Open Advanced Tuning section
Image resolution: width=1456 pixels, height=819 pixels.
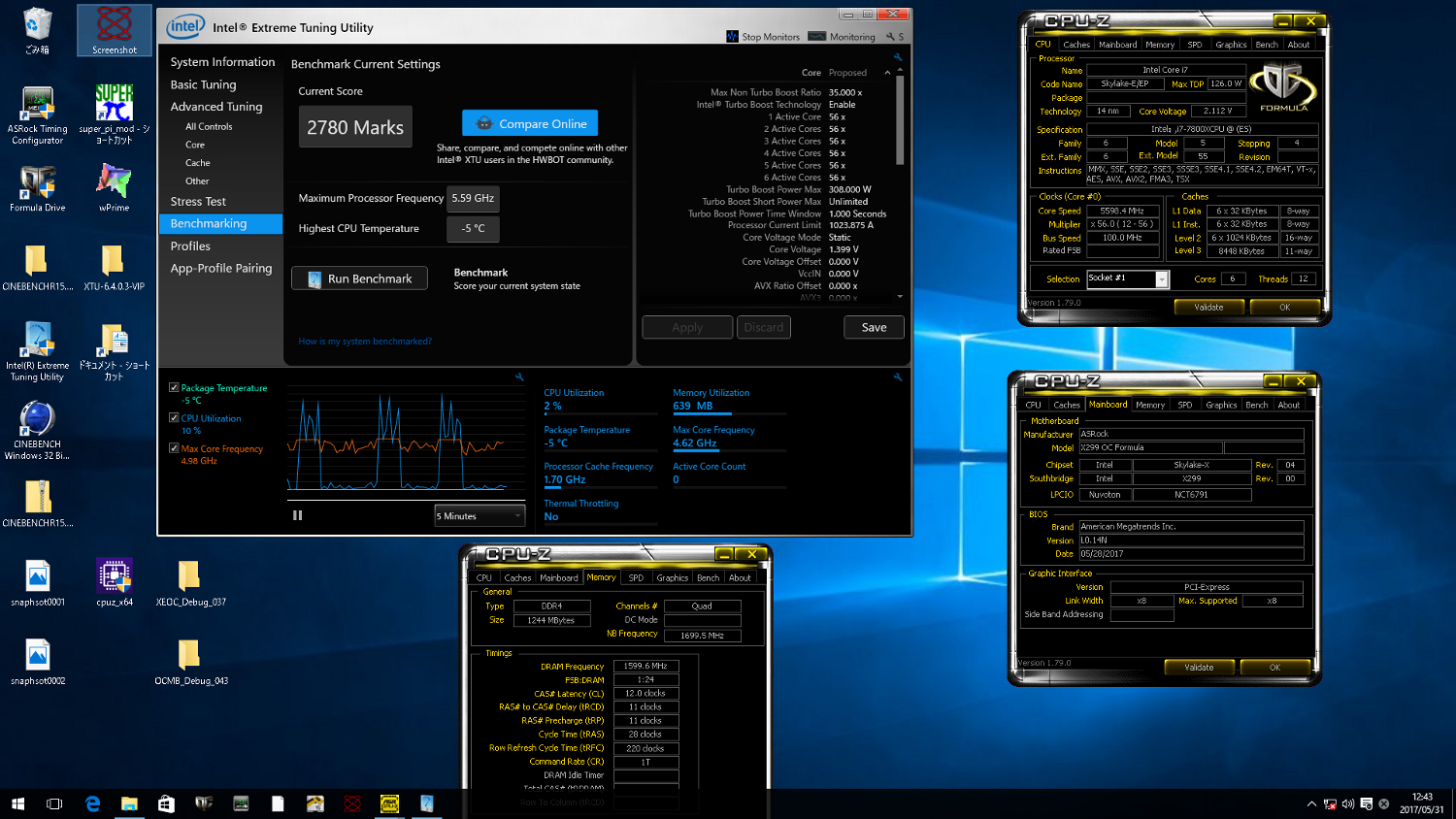(x=216, y=107)
